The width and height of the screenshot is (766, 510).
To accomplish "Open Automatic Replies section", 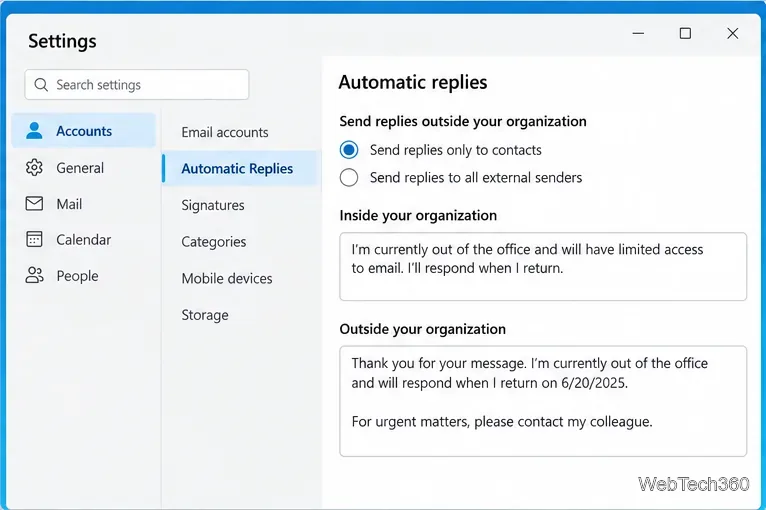I will (x=240, y=169).
